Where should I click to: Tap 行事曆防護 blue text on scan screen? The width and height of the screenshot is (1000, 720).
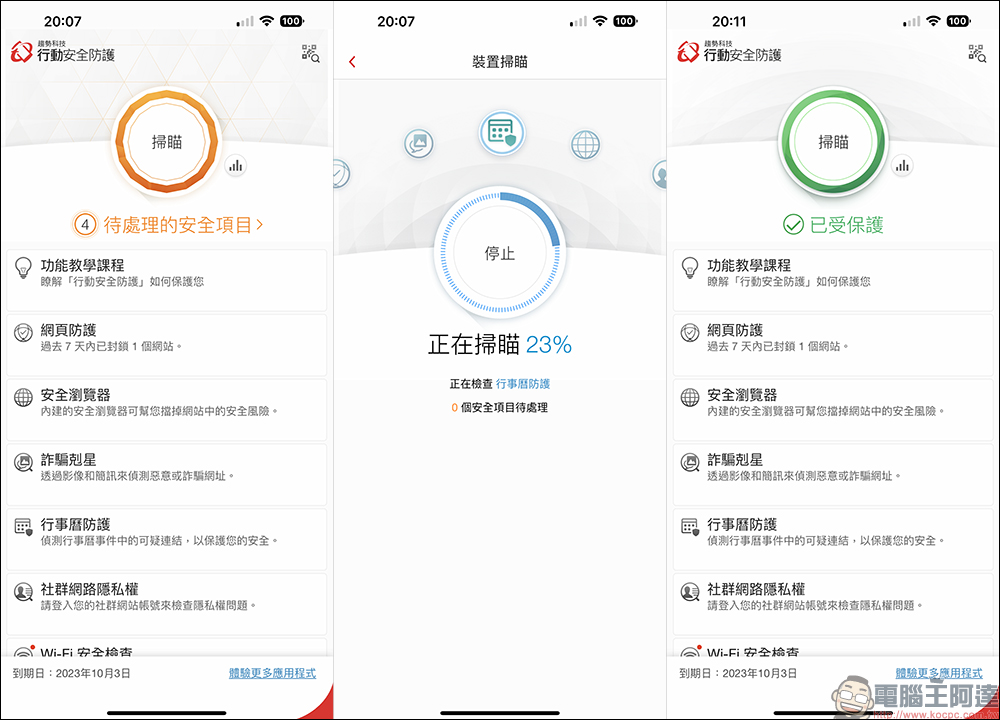523,384
